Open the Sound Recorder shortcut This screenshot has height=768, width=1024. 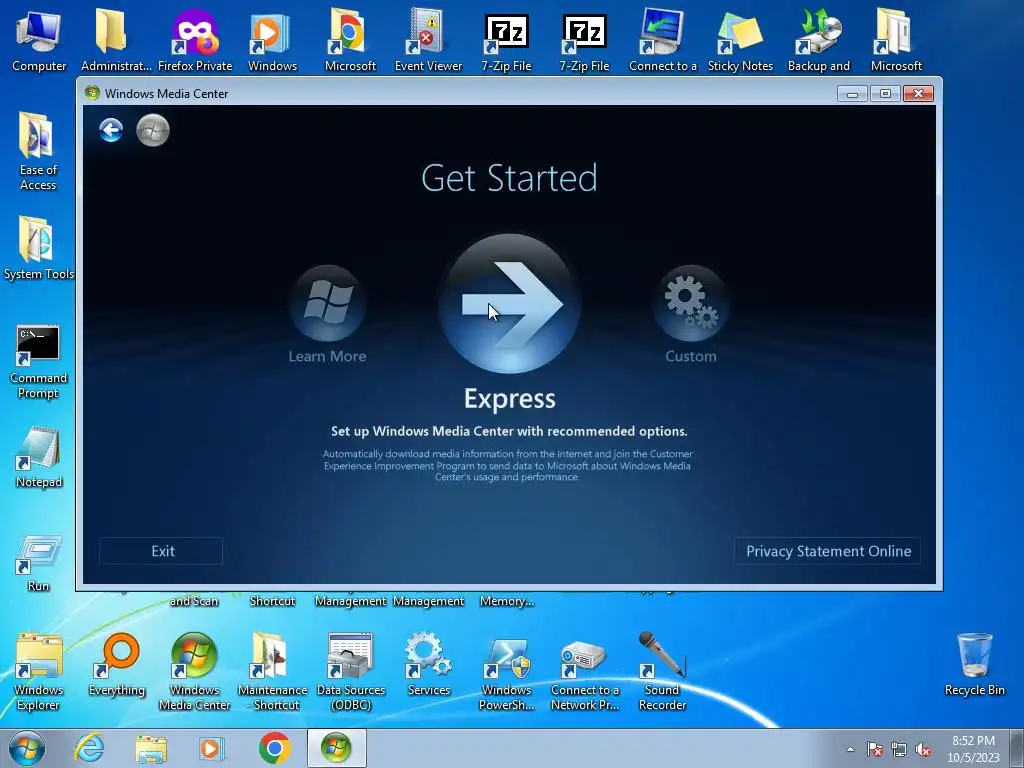click(x=662, y=672)
